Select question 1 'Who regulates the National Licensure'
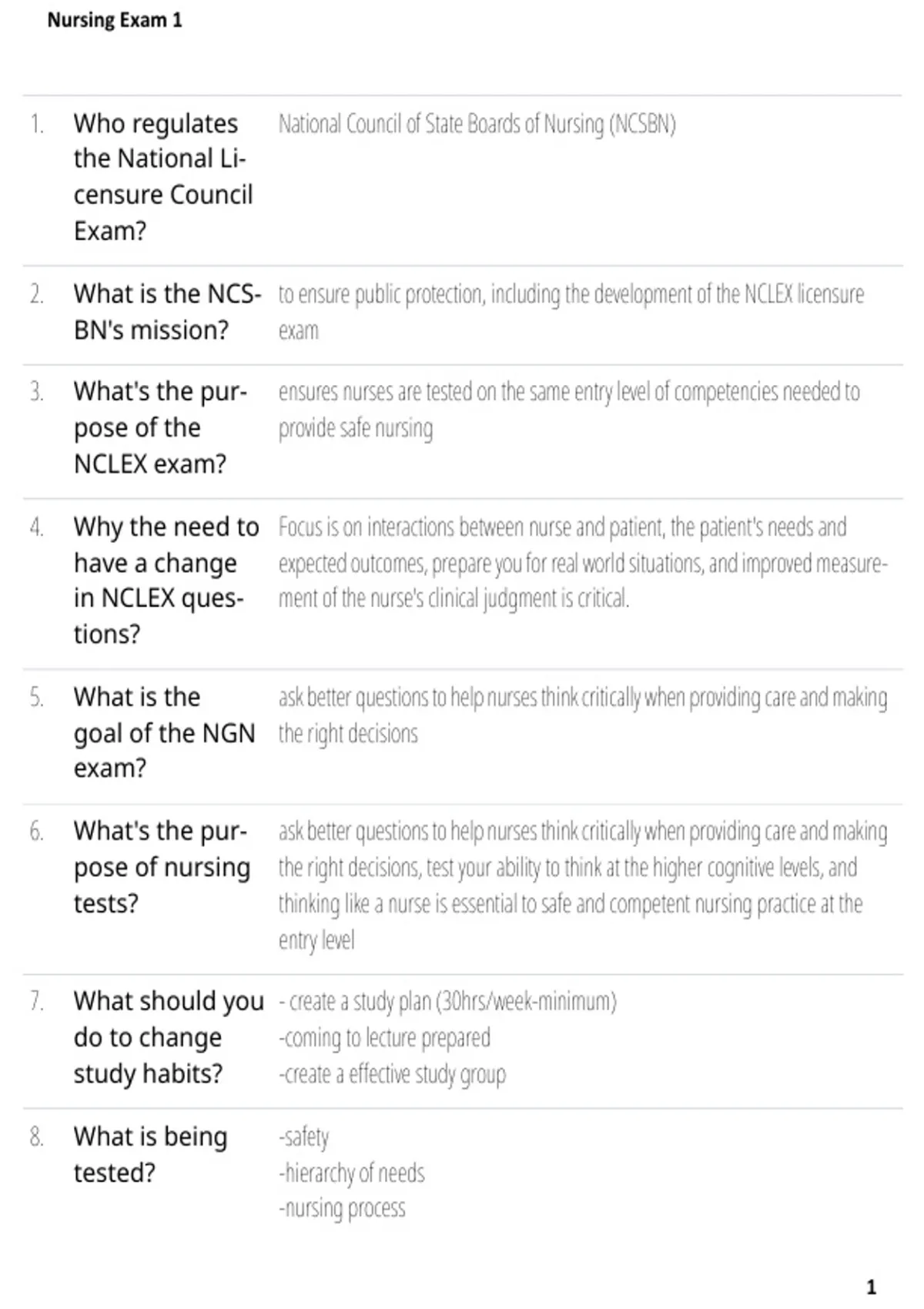 click(163, 177)
